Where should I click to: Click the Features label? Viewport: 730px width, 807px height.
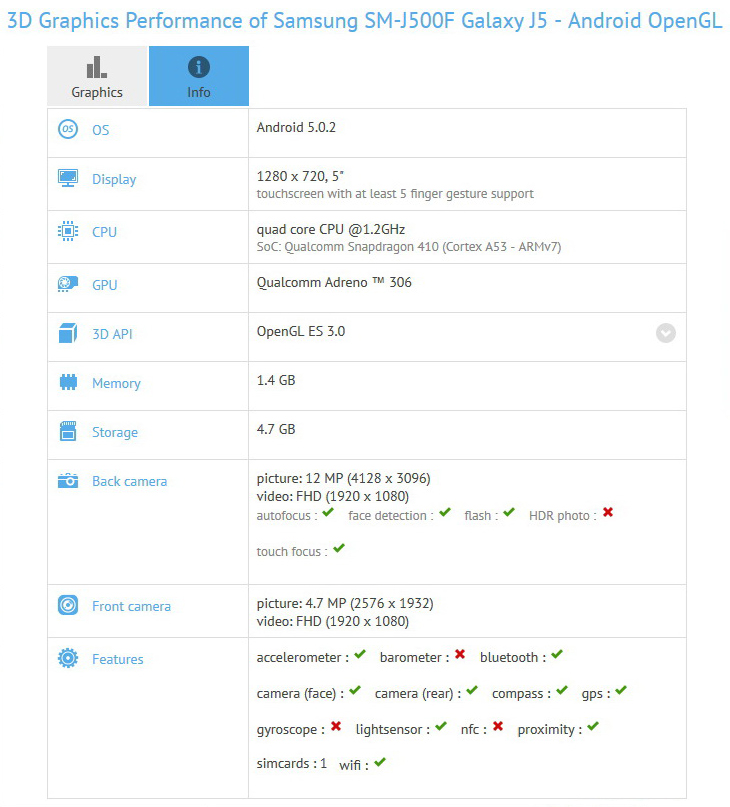coord(118,659)
